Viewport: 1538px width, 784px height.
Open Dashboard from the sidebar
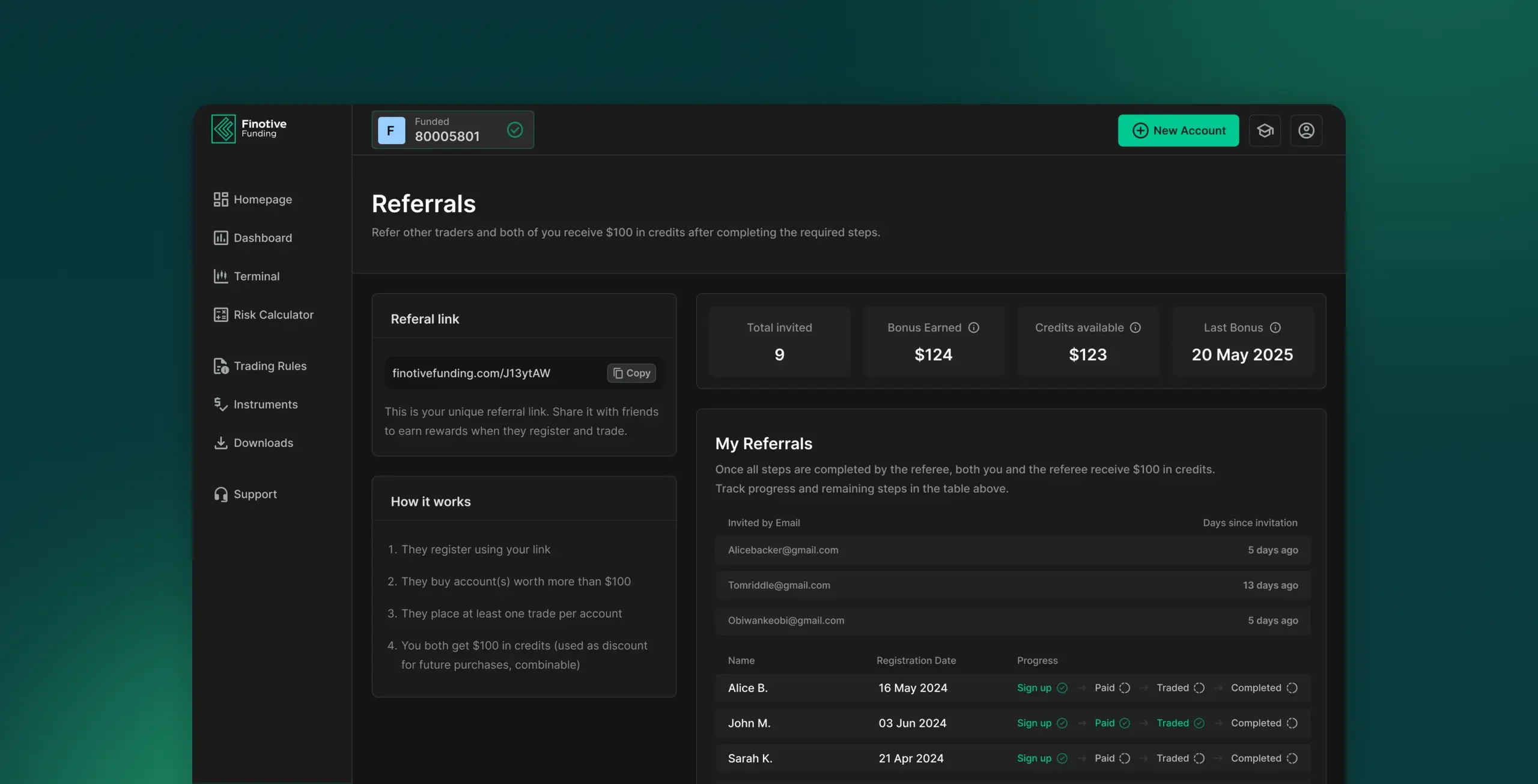(253, 238)
